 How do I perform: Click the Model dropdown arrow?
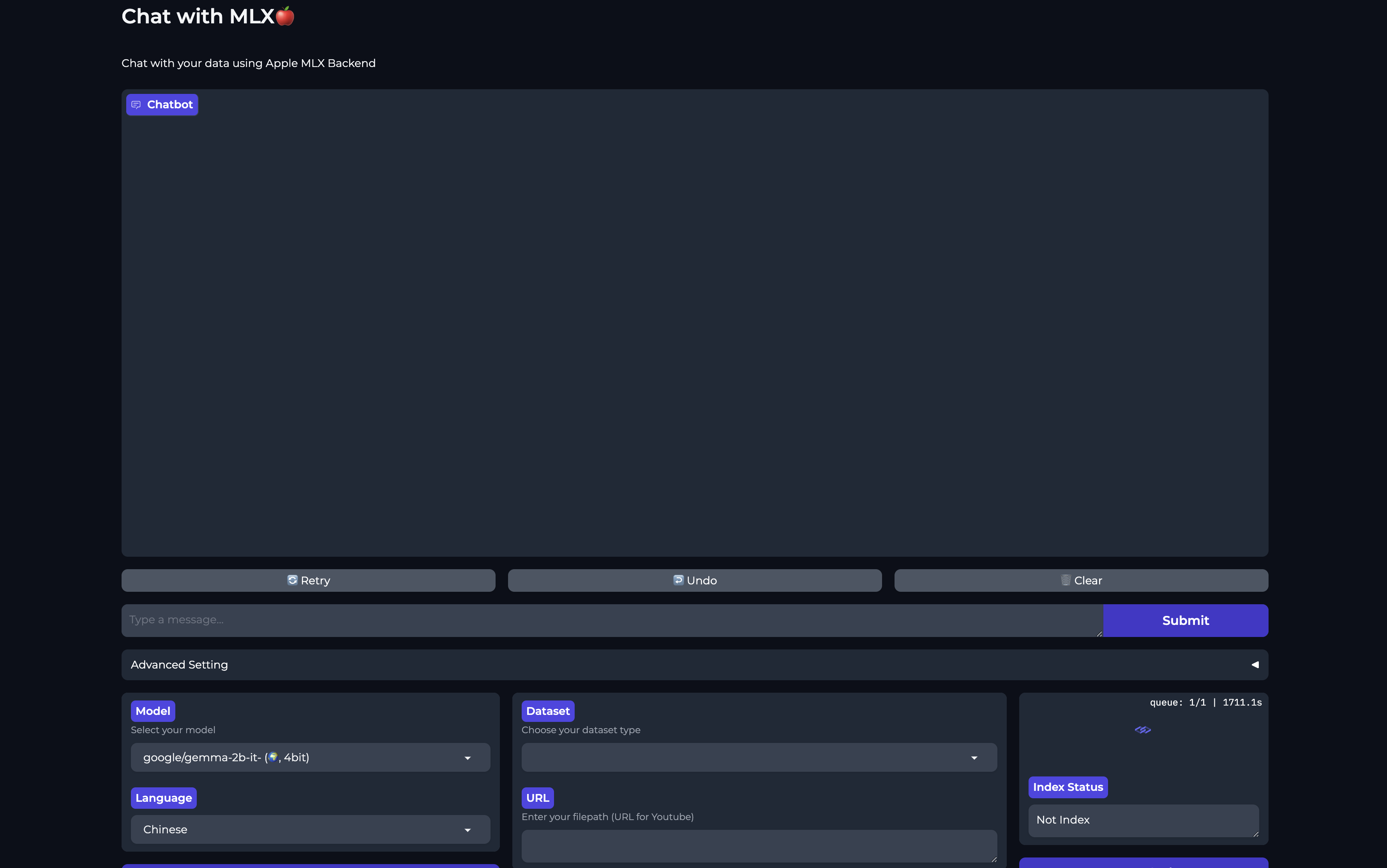click(x=468, y=759)
